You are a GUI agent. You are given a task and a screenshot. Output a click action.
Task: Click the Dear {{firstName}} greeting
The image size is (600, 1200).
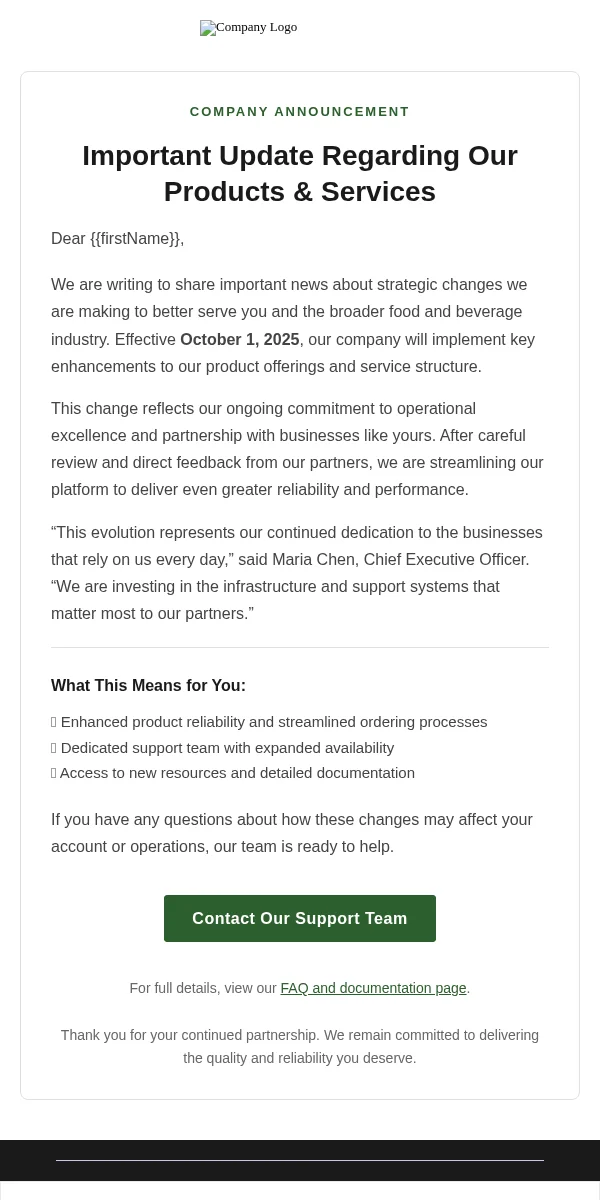(118, 238)
